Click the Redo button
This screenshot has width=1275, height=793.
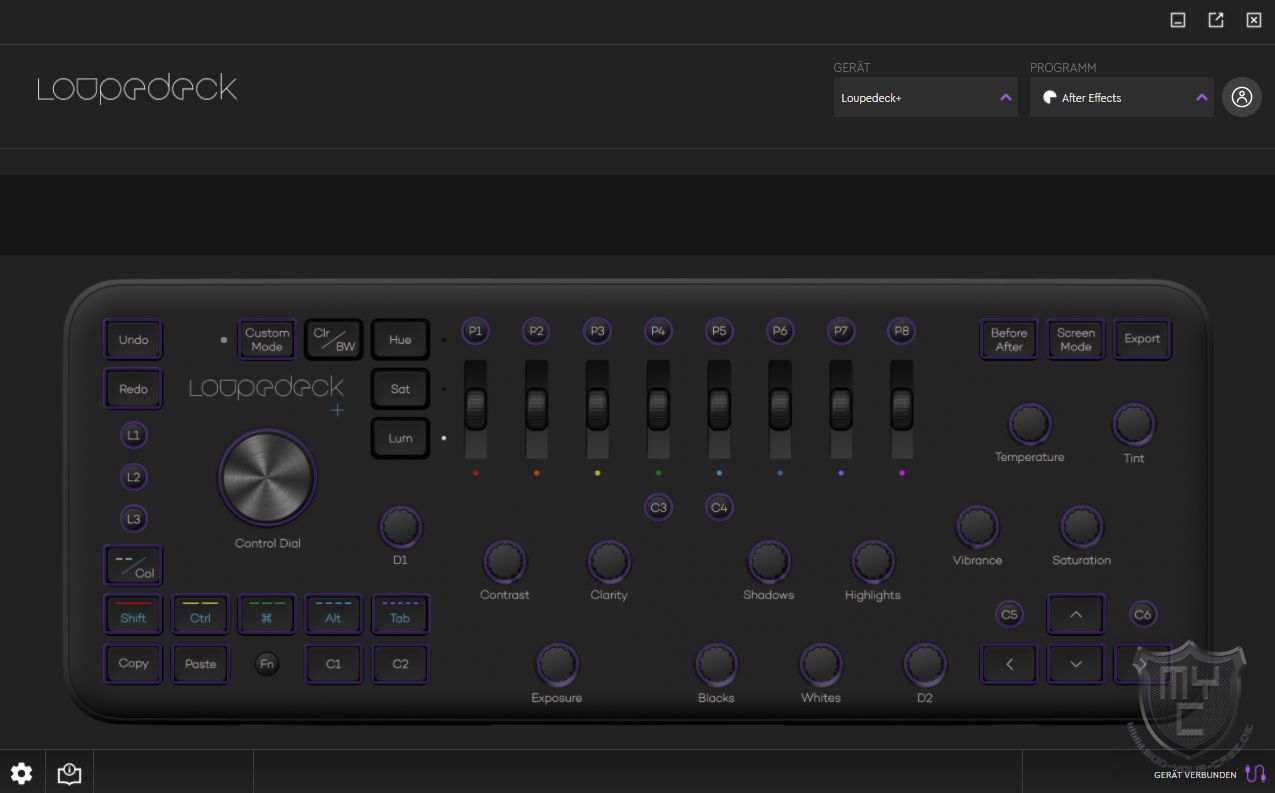[133, 389]
